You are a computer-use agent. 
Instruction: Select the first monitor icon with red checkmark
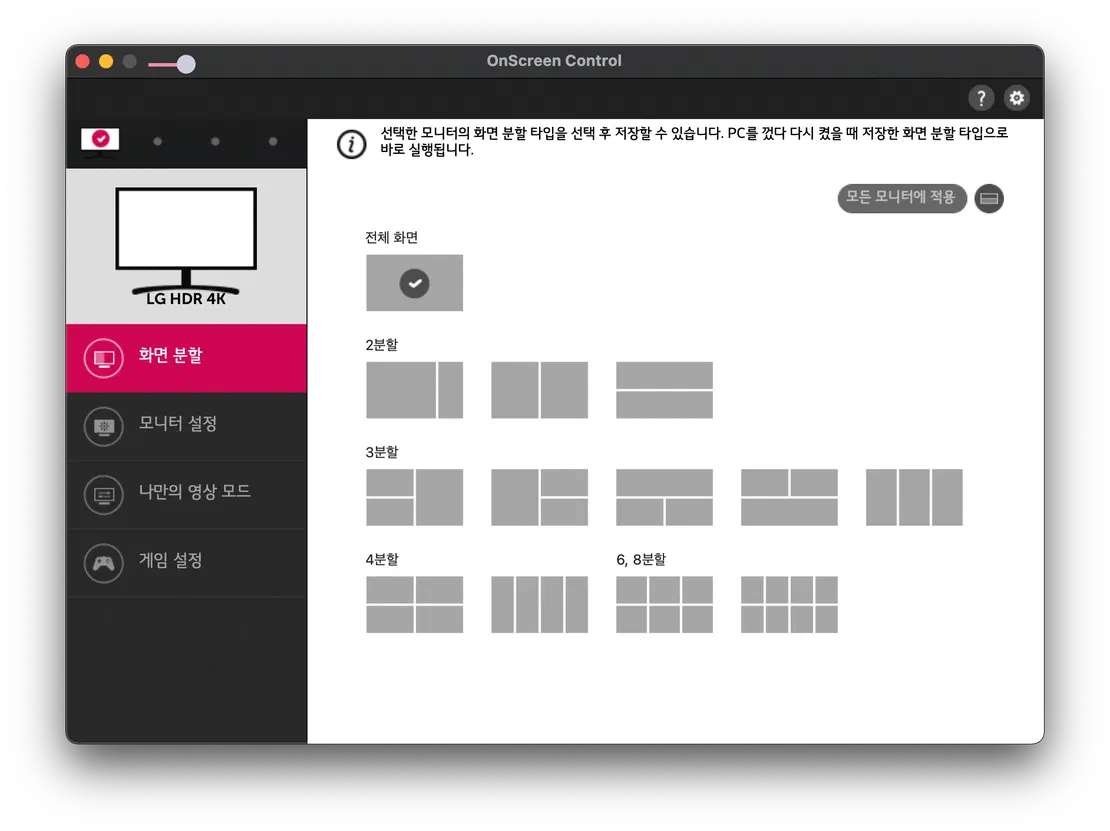click(x=100, y=140)
